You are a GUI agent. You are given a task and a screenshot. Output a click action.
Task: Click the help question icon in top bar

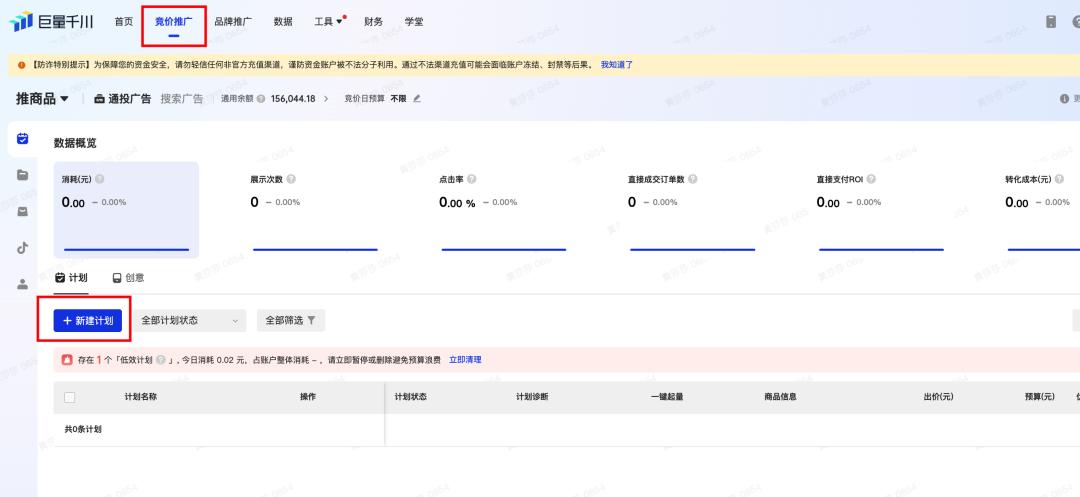pos(1076,21)
